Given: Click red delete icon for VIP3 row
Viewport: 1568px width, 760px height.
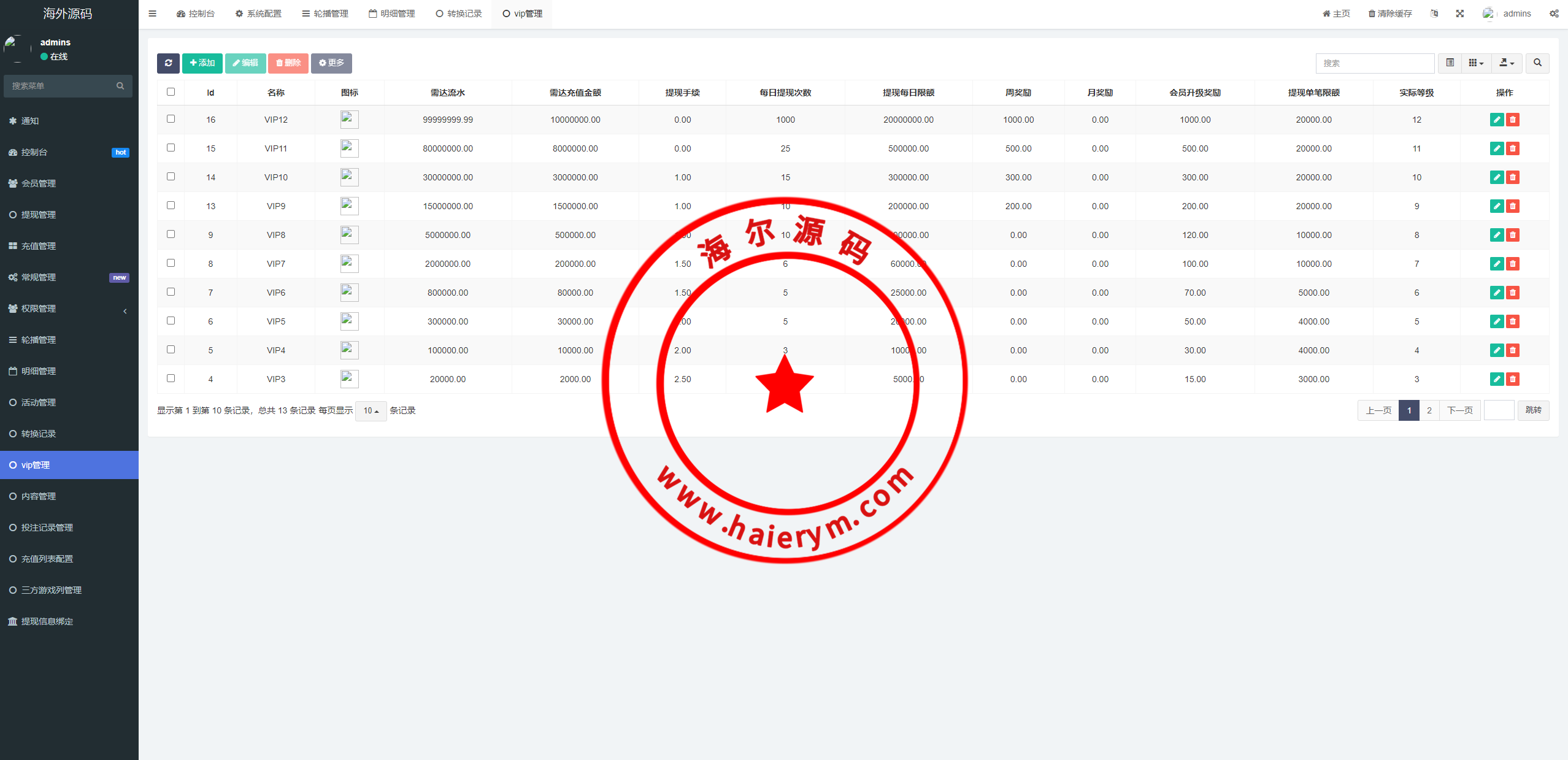Looking at the screenshot, I should click(x=1512, y=379).
